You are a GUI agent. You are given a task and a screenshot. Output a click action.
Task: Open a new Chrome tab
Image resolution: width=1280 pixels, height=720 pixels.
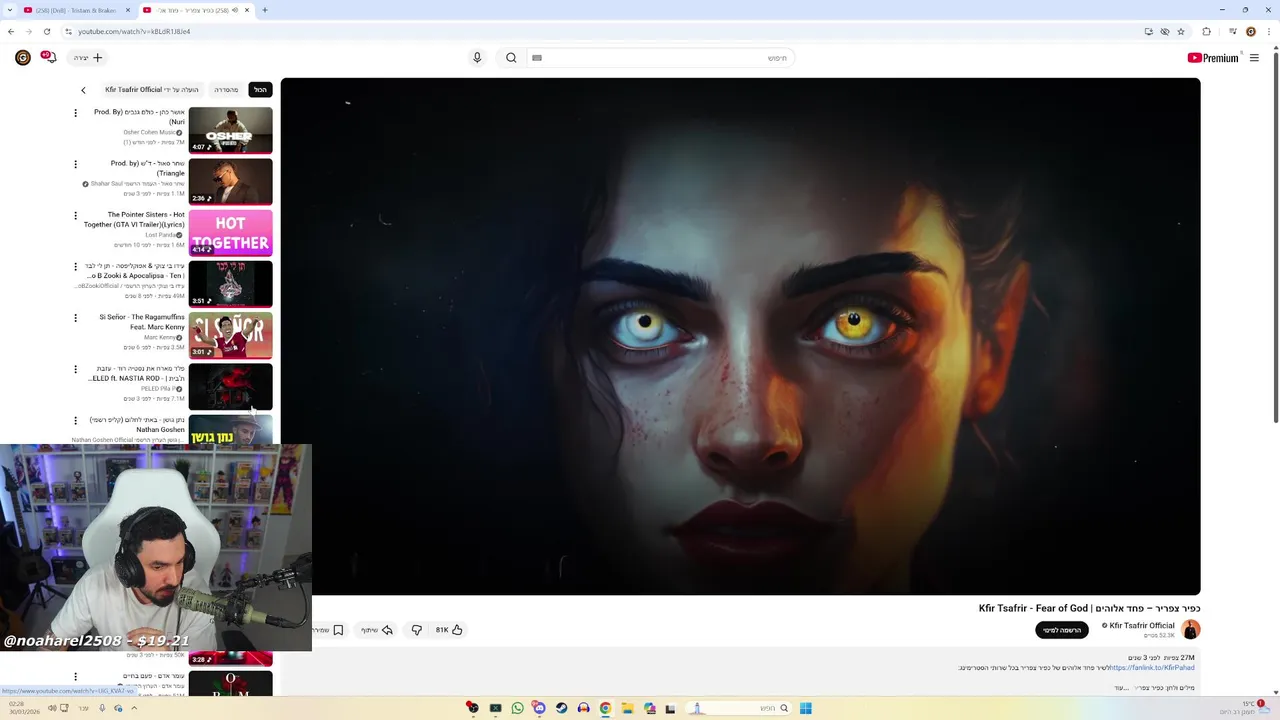tap(265, 10)
